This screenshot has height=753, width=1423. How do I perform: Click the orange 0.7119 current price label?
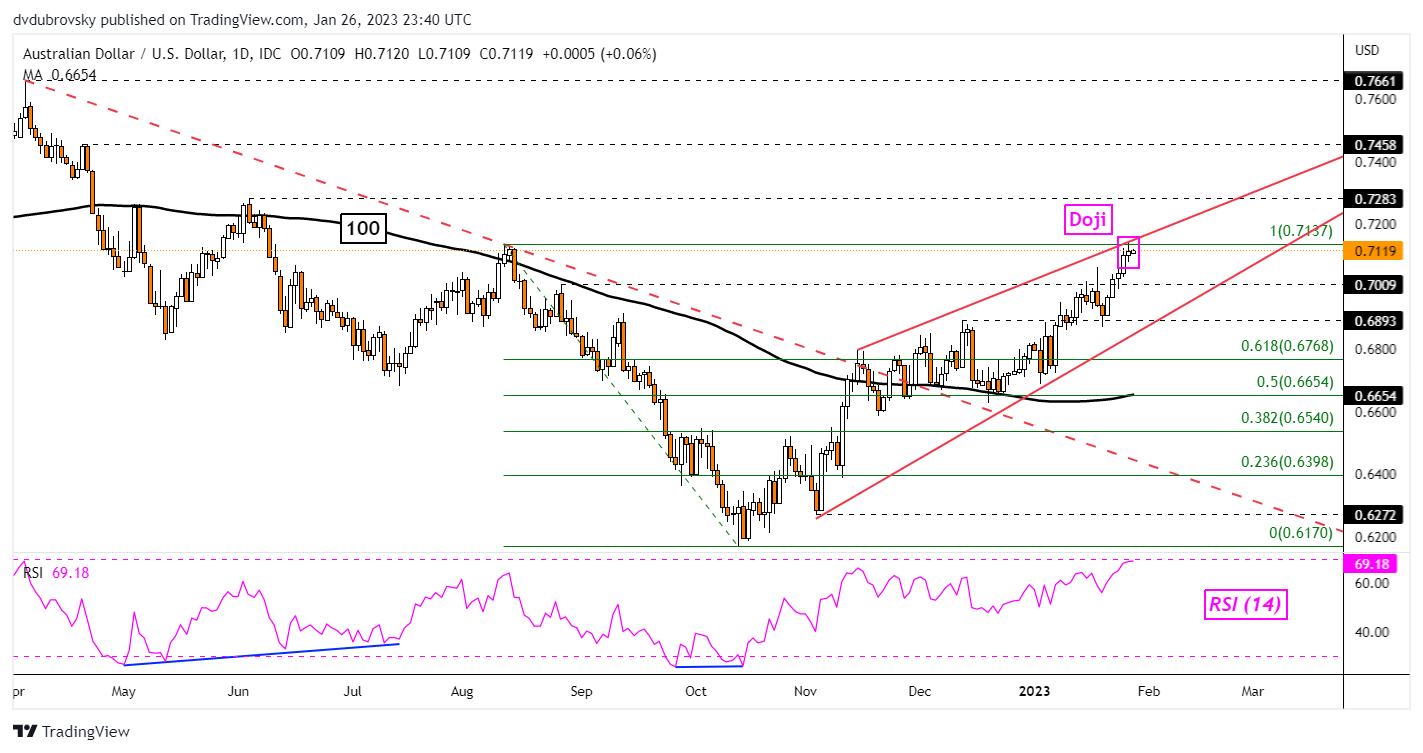tap(1371, 251)
